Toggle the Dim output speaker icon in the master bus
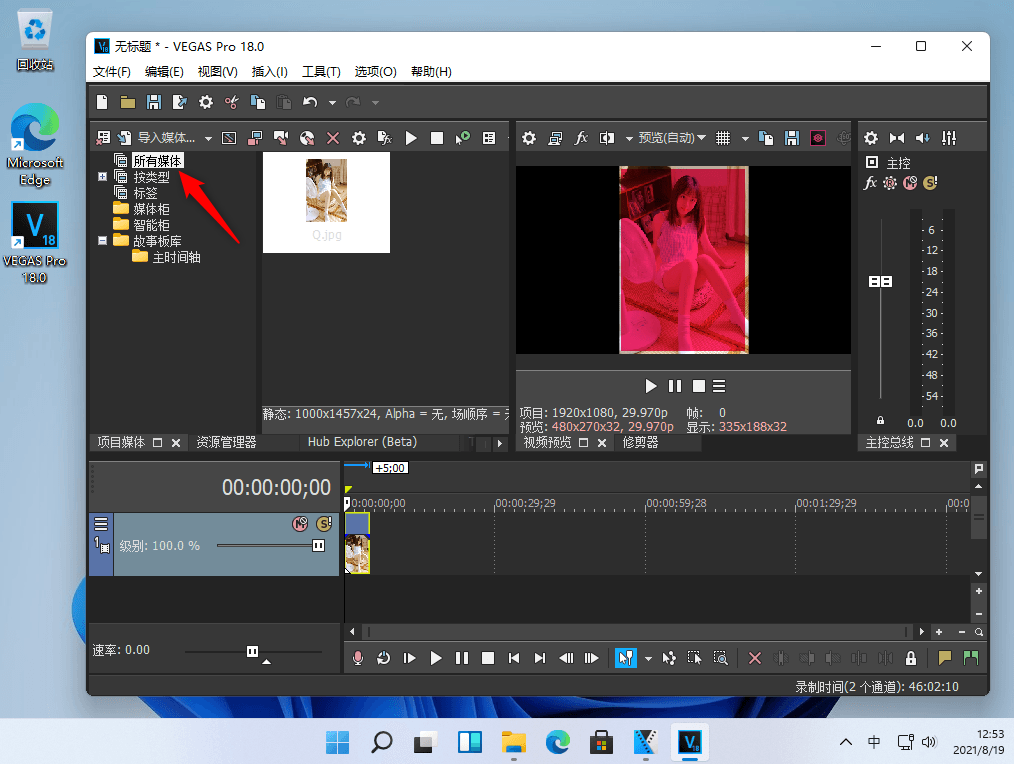1014x764 pixels. click(x=923, y=138)
